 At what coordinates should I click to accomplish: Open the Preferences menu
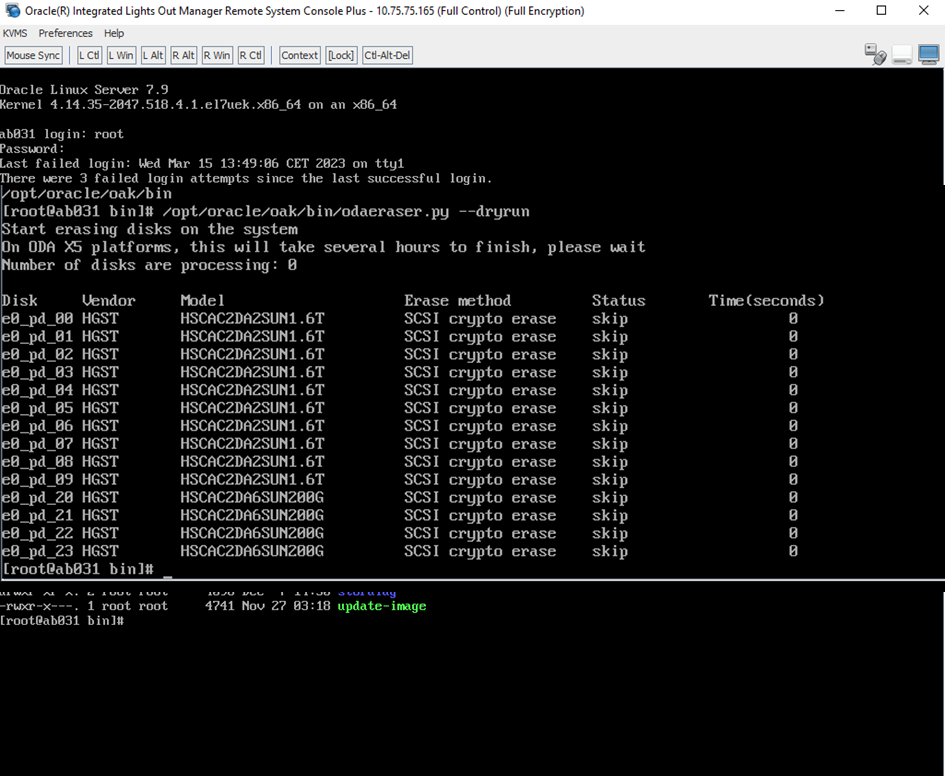65,33
